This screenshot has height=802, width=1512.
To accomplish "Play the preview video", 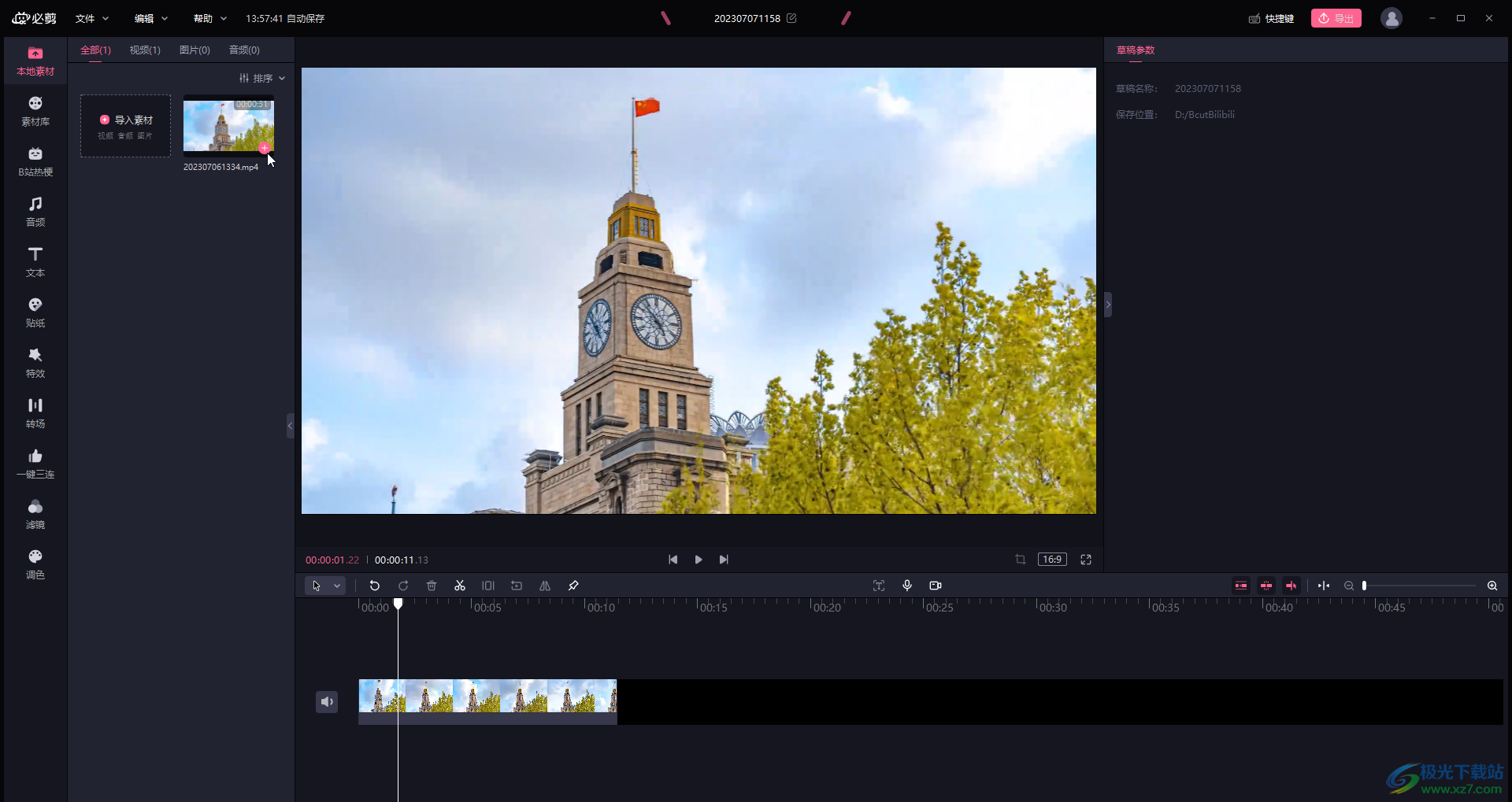I will (x=699, y=560).
